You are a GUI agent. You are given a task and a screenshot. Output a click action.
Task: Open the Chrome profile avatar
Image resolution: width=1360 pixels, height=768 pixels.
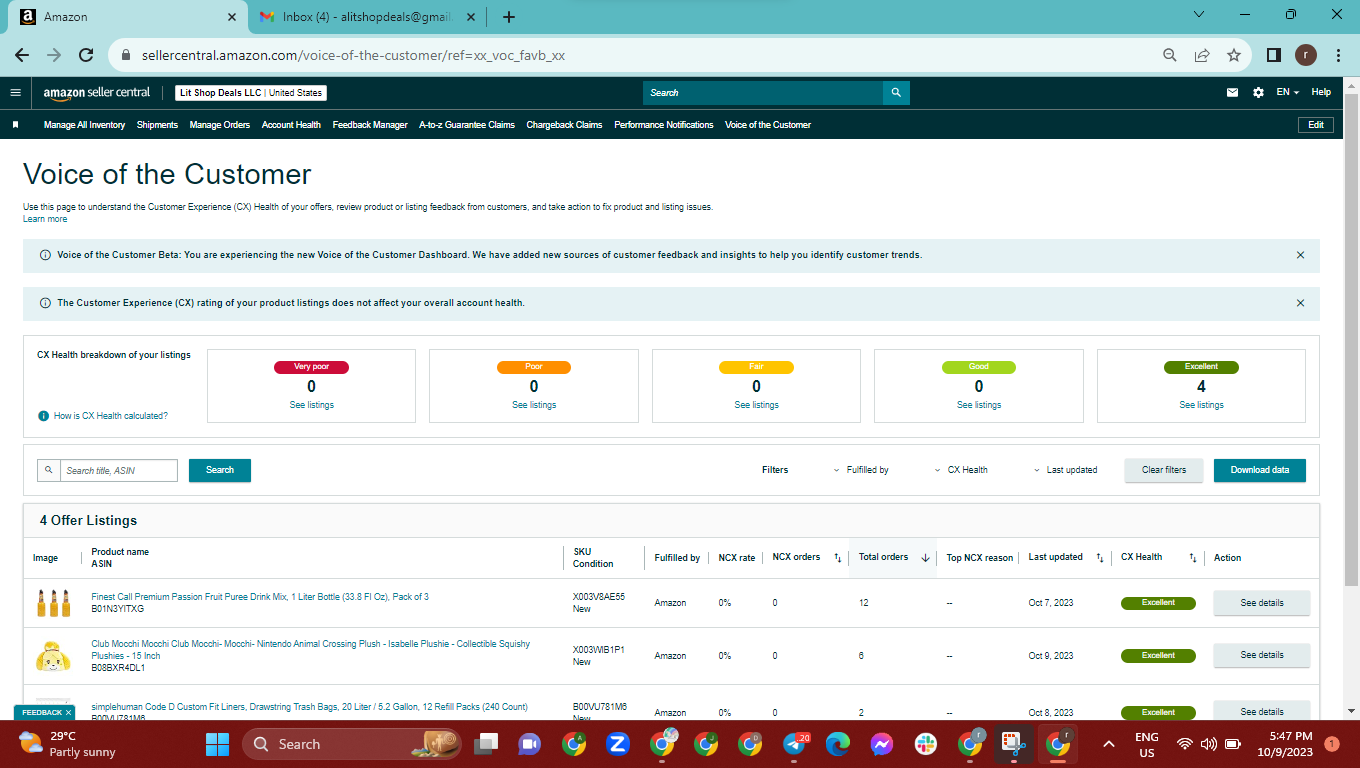click(1306, 55)
